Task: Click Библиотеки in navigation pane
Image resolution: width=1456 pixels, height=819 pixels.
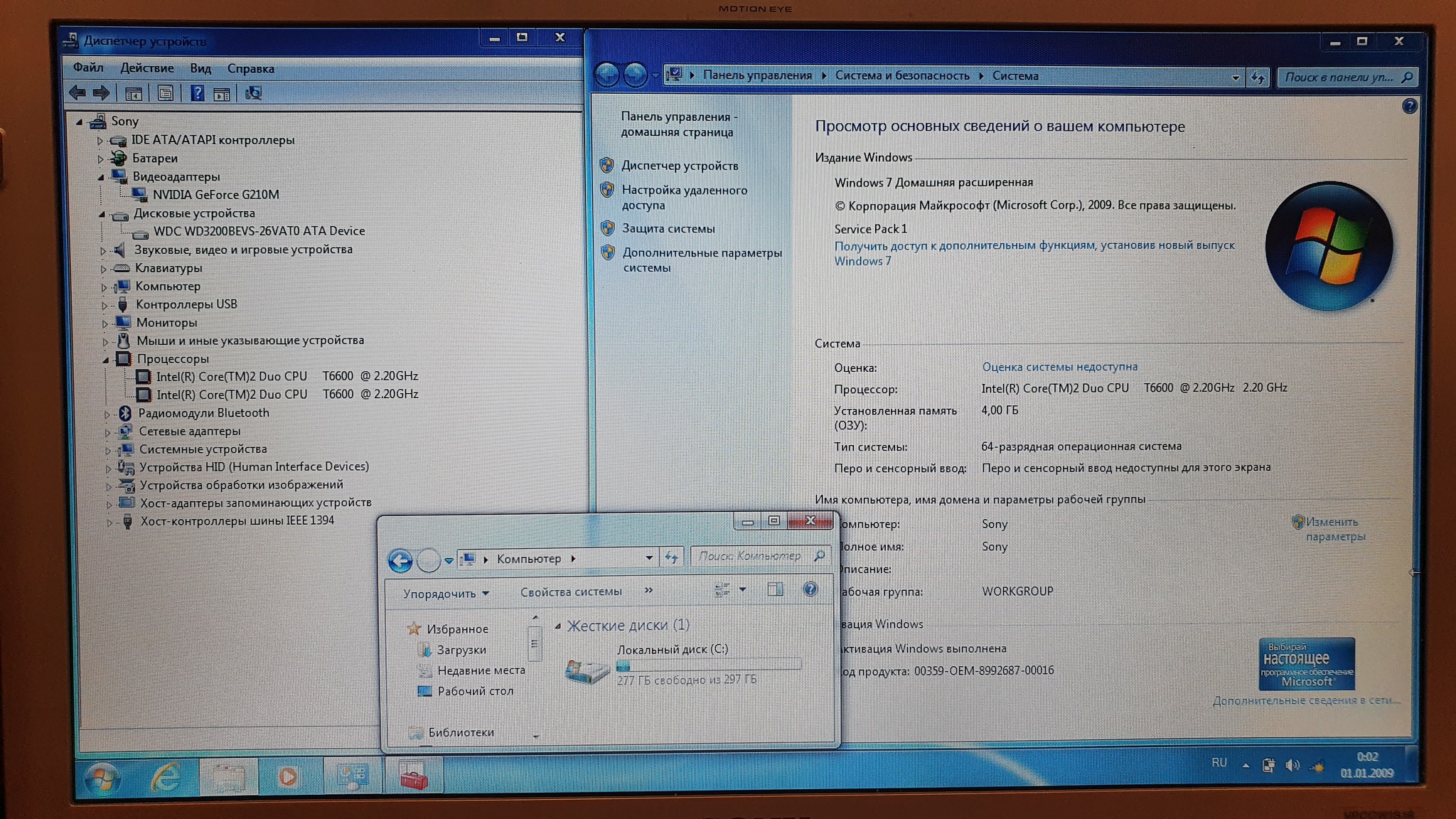Action: tap(460, 732)
